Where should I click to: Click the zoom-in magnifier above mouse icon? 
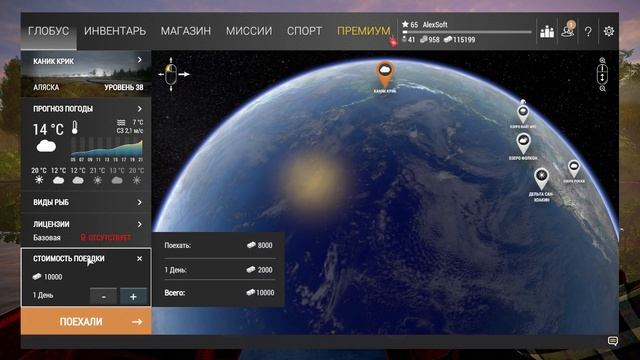(602, 60)
